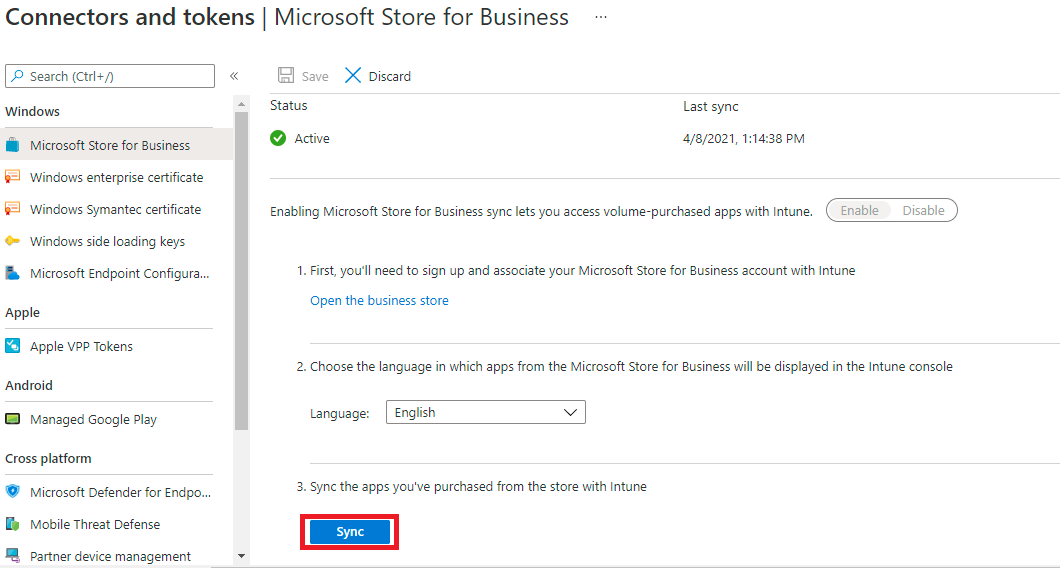This screenshot has height=568, width=1060.
Task: Select Enable for Store sync
Action: click(859, 210)
